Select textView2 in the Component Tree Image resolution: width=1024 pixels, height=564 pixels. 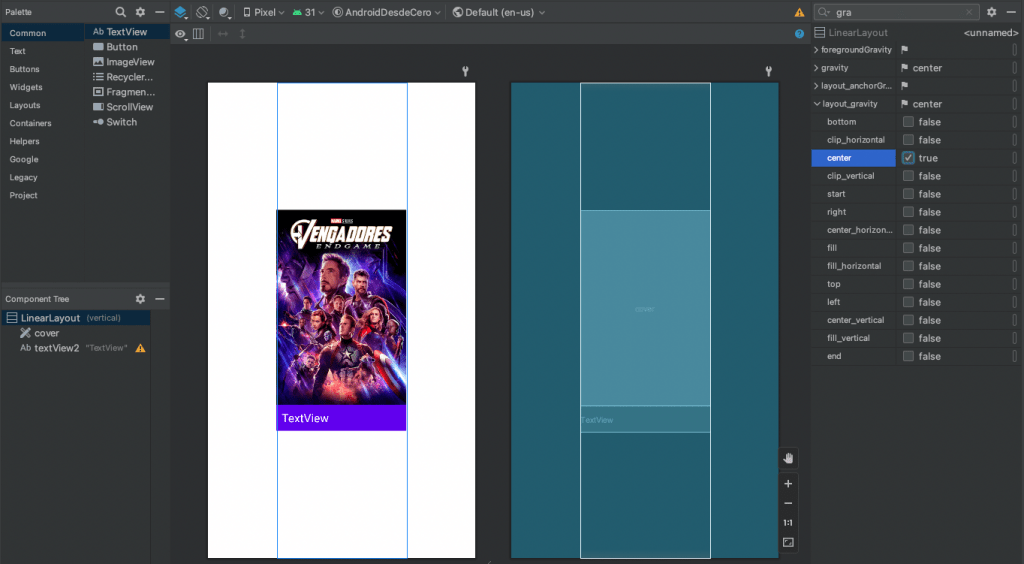76,348
